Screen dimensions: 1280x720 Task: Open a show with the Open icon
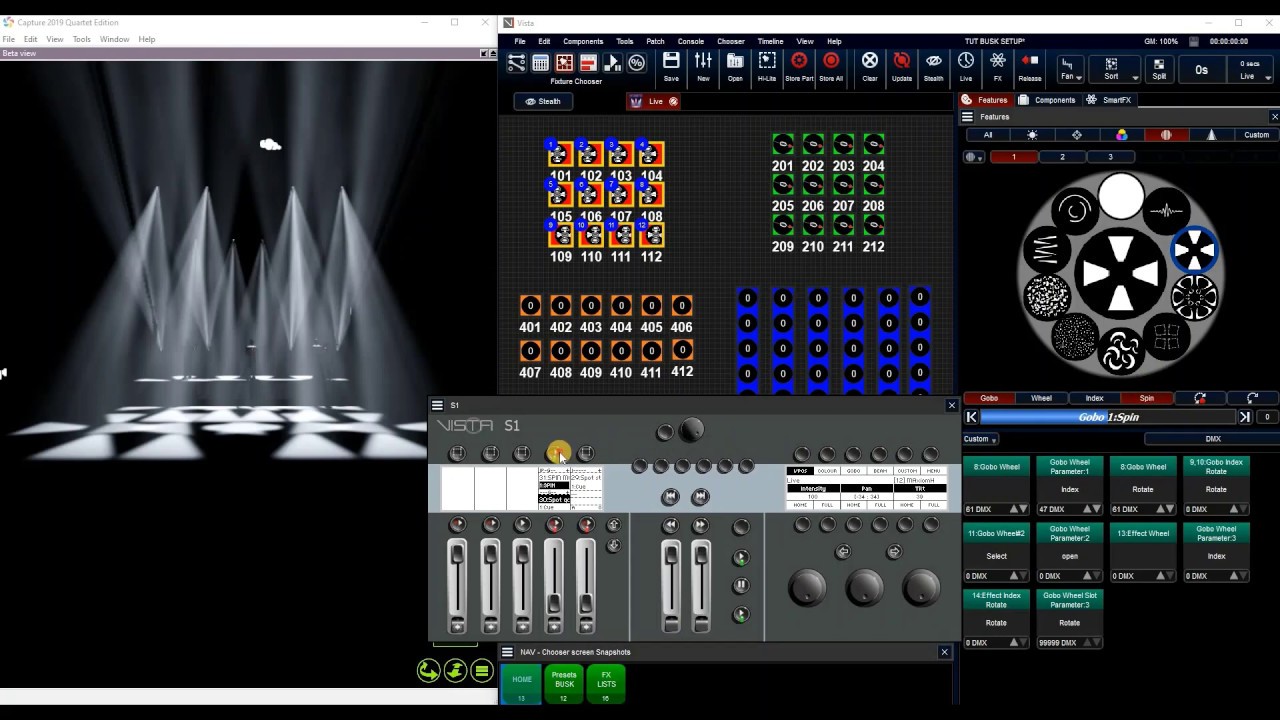(x=735, y=67)
